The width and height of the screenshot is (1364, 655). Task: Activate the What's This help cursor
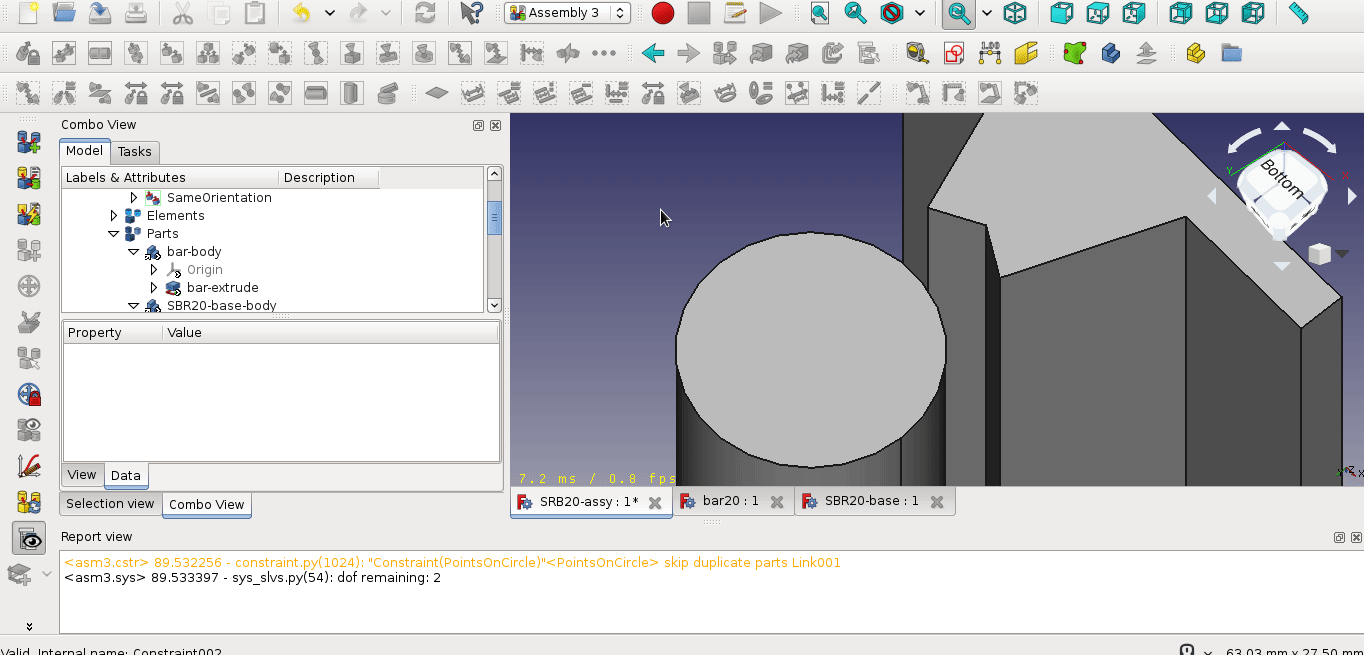point(471,13)
